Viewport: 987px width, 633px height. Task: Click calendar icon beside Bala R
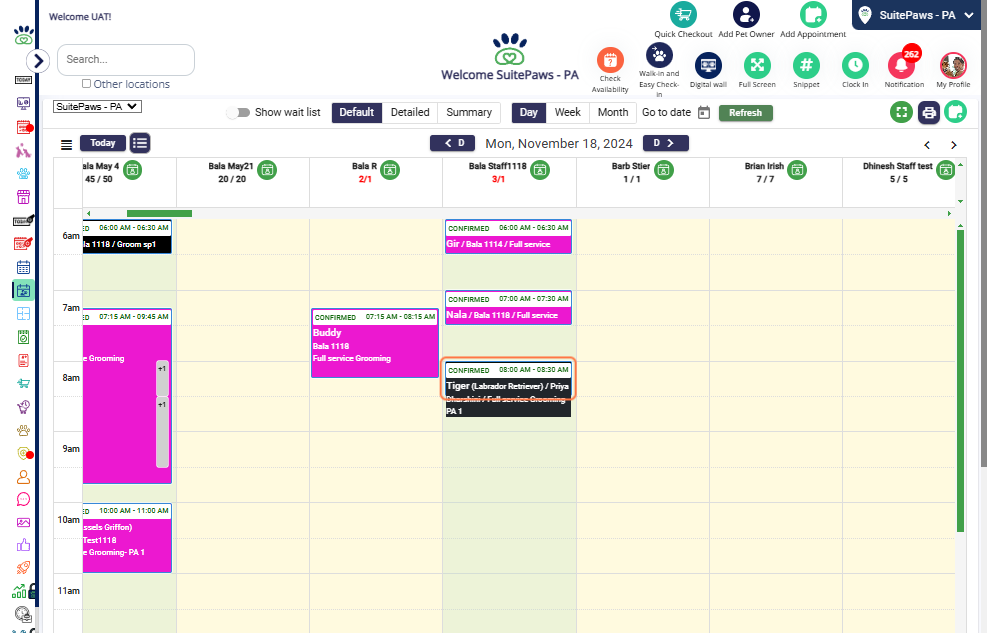pos(390,170)
